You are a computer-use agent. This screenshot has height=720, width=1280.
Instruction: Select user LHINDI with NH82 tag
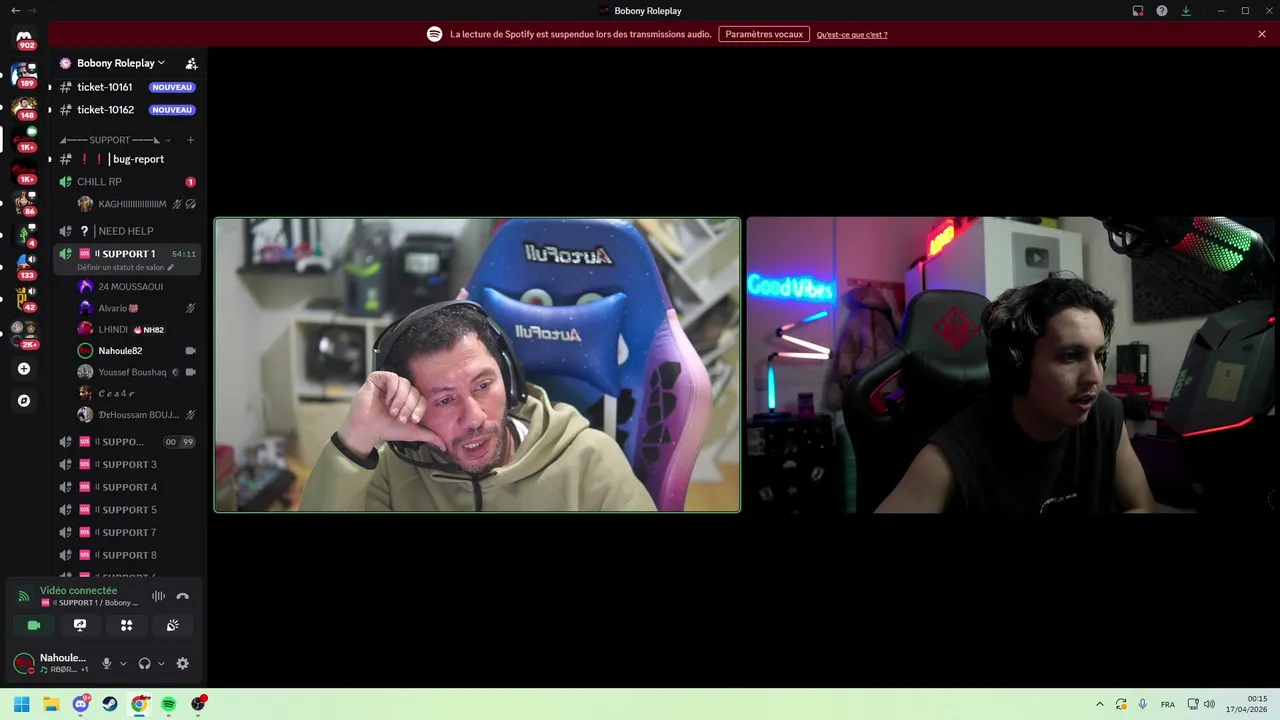[x=135, y=330]
